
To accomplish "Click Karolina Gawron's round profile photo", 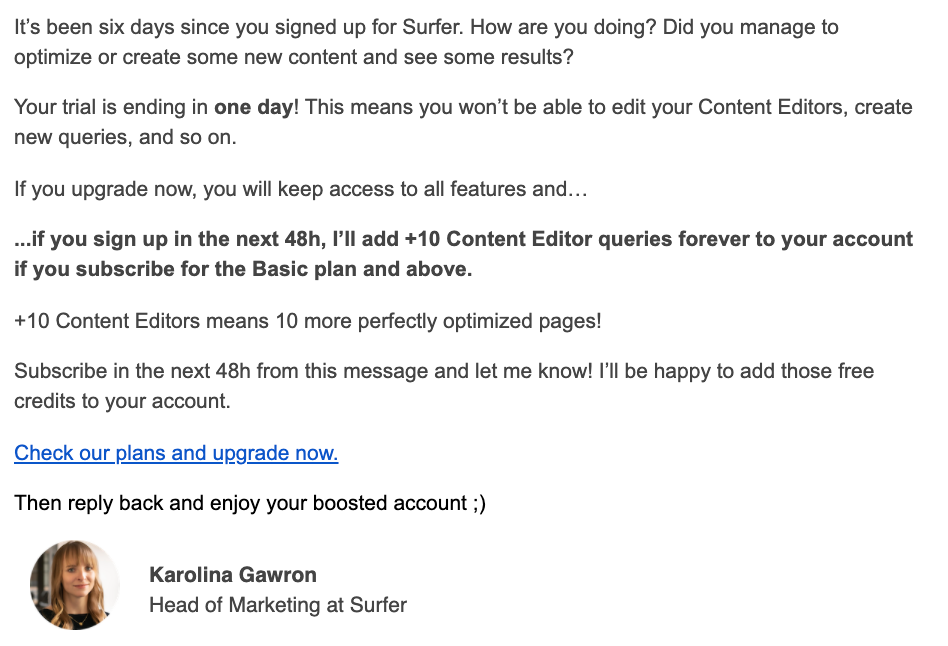I will (75, 585).
